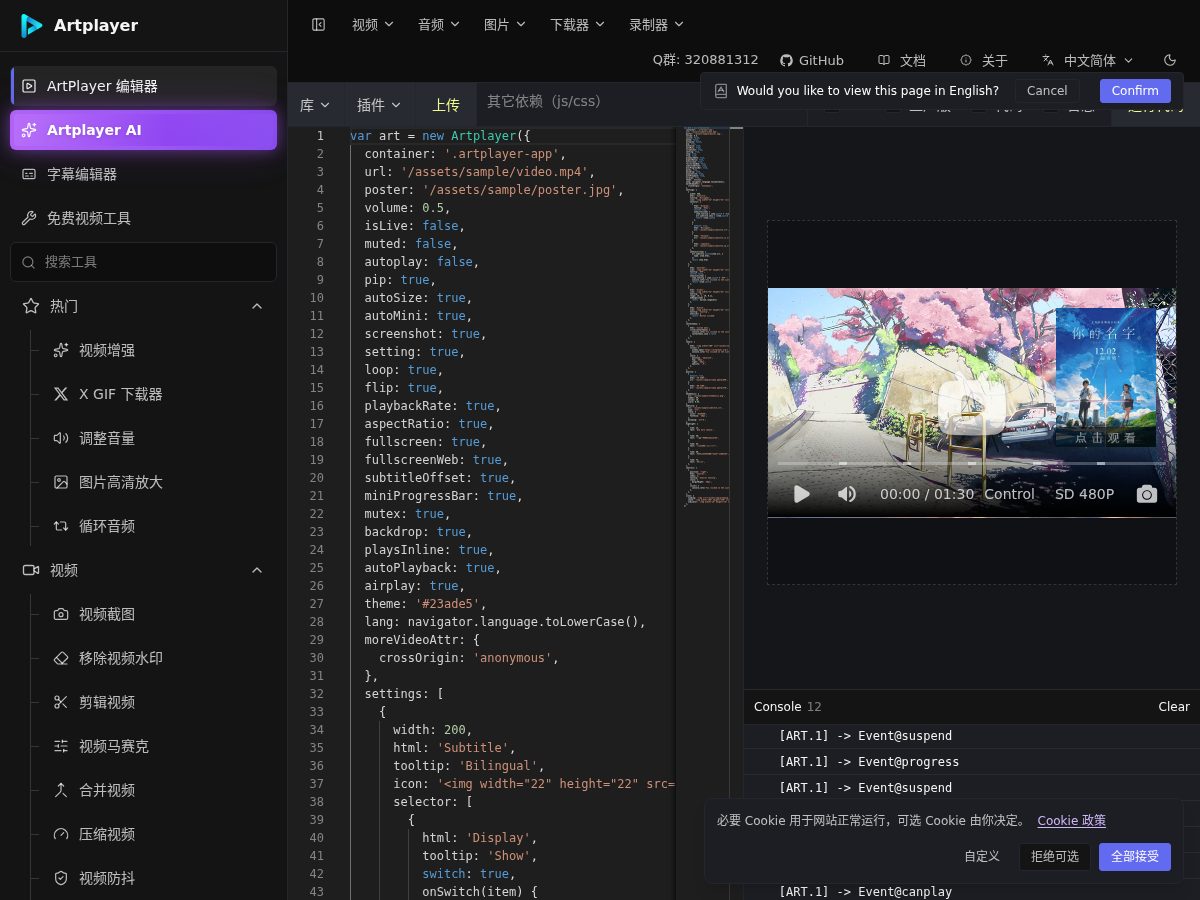Open the 图片 top menu dropdown
The width and height of the screenshot is (1200, 900).
[504, 24]
